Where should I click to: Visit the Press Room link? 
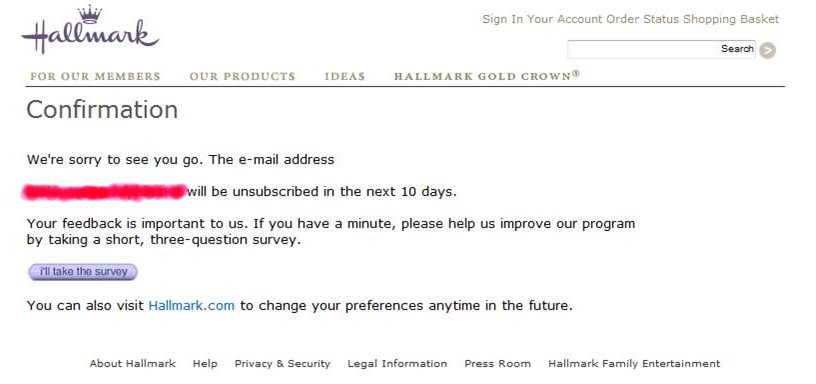coord(498,364)
